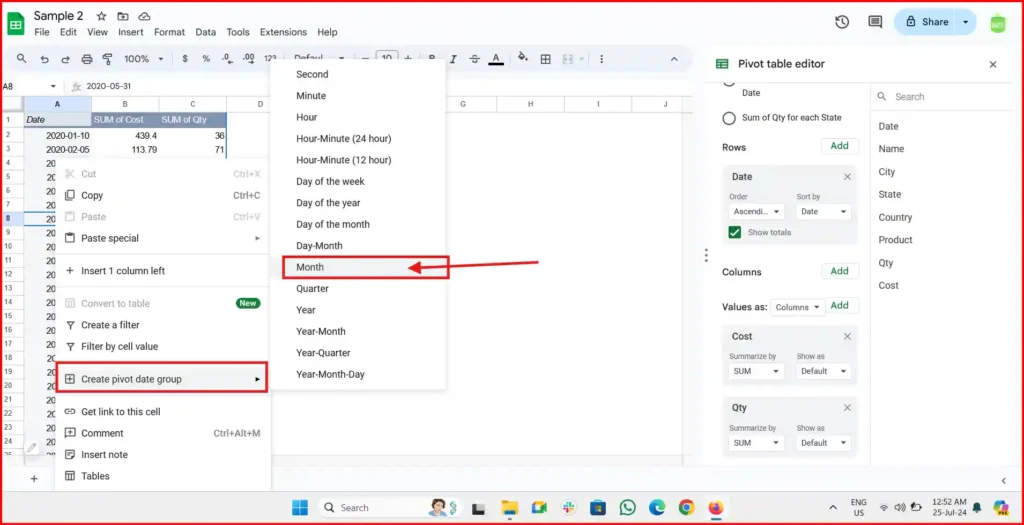Open the text color picker

click(x=496, y=59)
